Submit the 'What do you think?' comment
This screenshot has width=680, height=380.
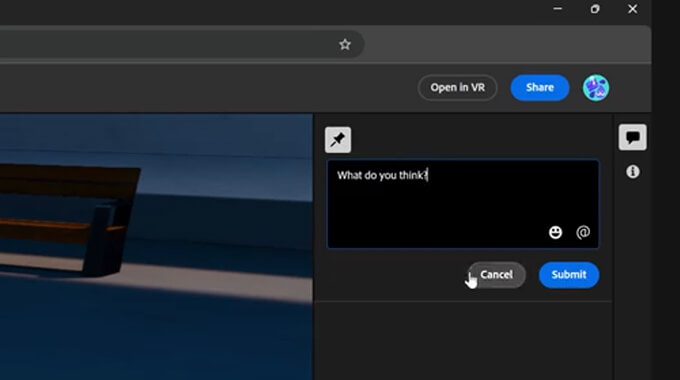569,275
